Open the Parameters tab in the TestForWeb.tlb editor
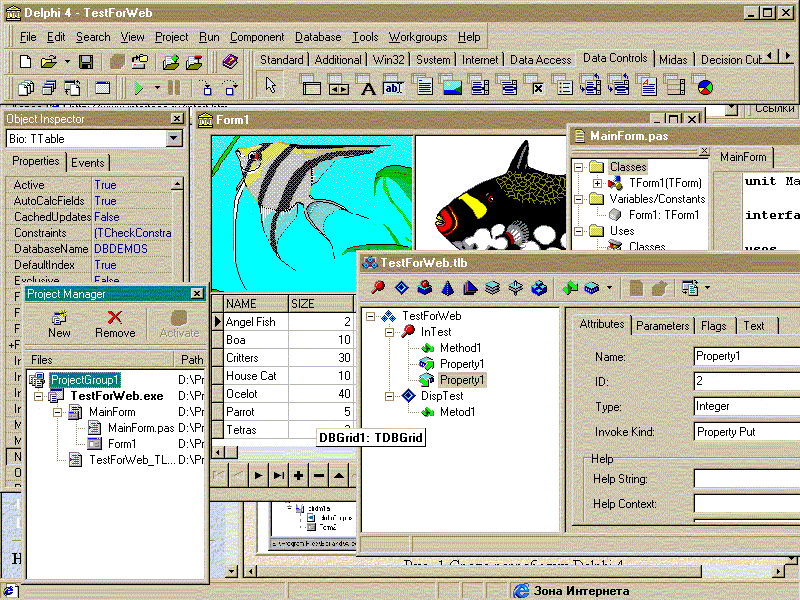The image size is (800, 600). 662,326
